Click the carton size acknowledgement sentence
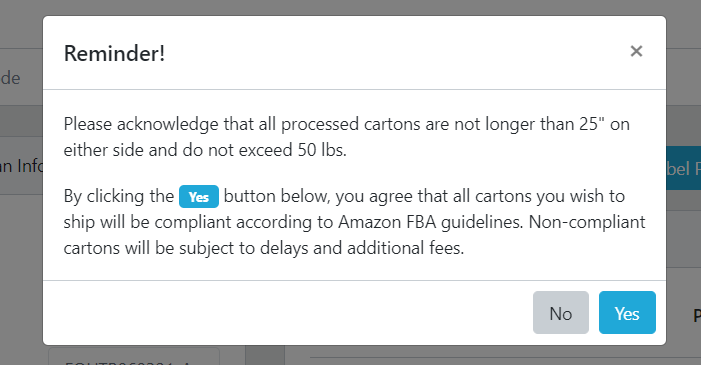Viewport: 701px width, 365px height. pyautogui.click(x=346, y=137)
